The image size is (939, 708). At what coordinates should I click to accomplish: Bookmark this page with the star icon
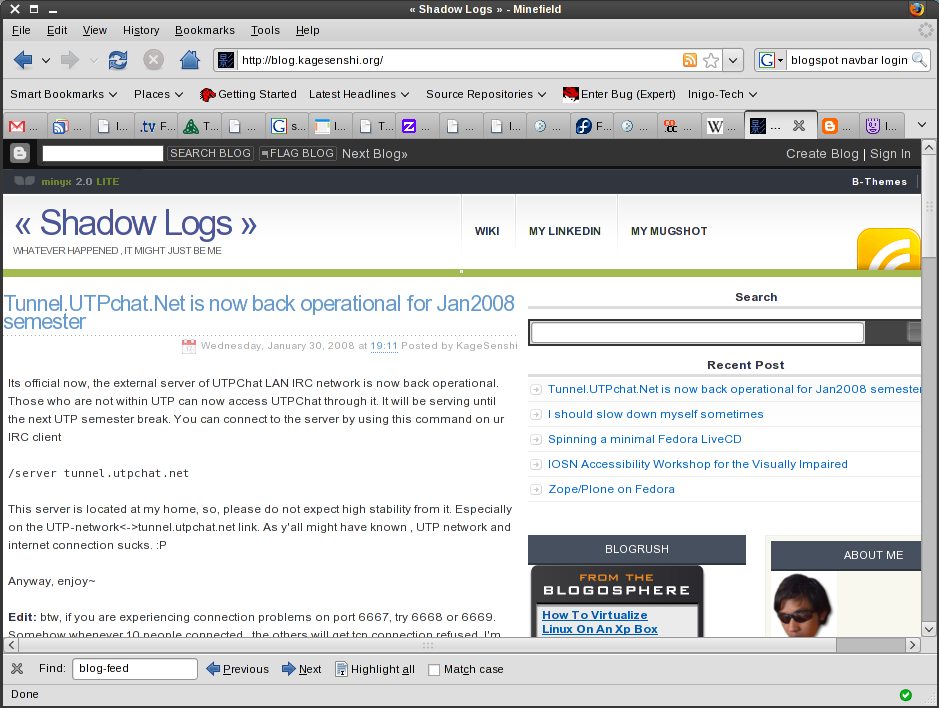[x=711, y=60]
